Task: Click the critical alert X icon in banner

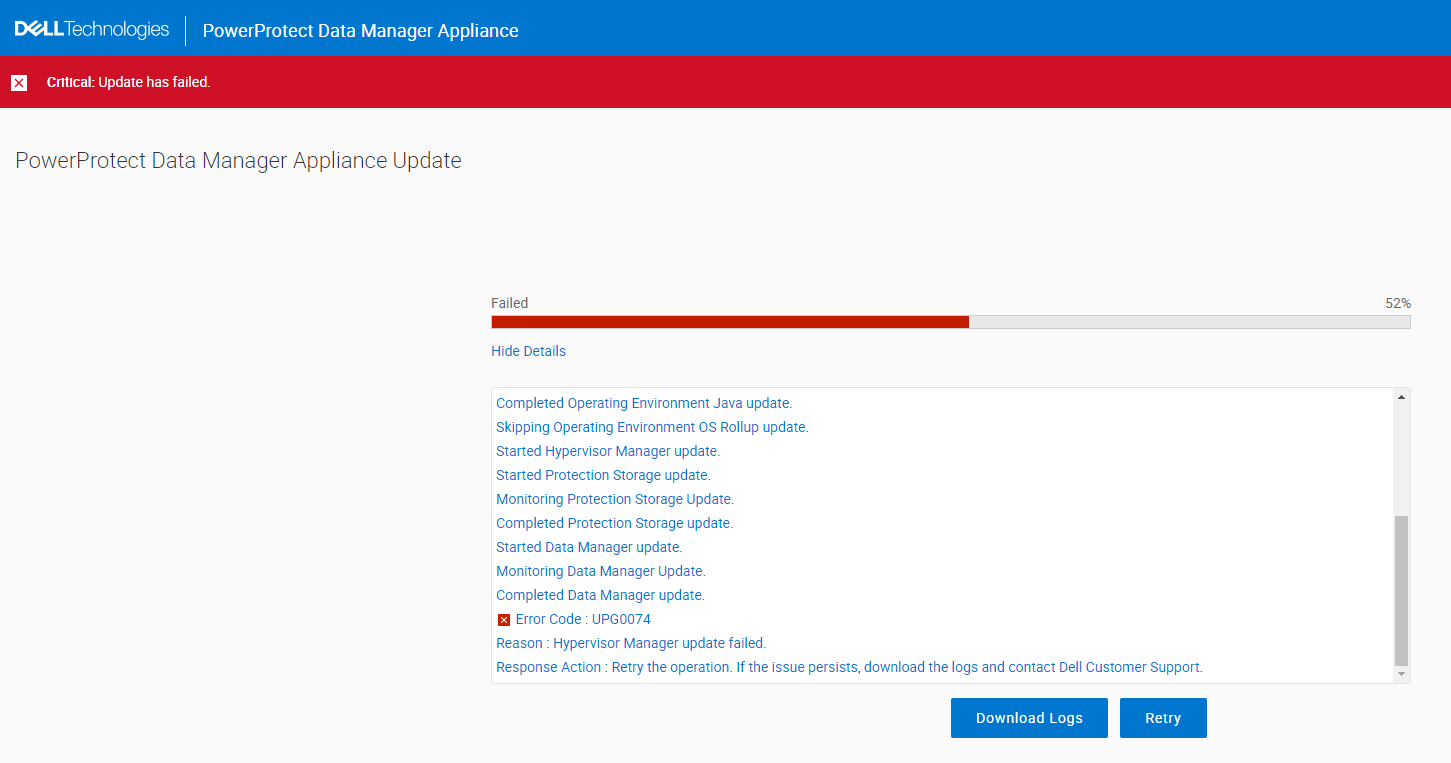Action: (x=19, y=82)
